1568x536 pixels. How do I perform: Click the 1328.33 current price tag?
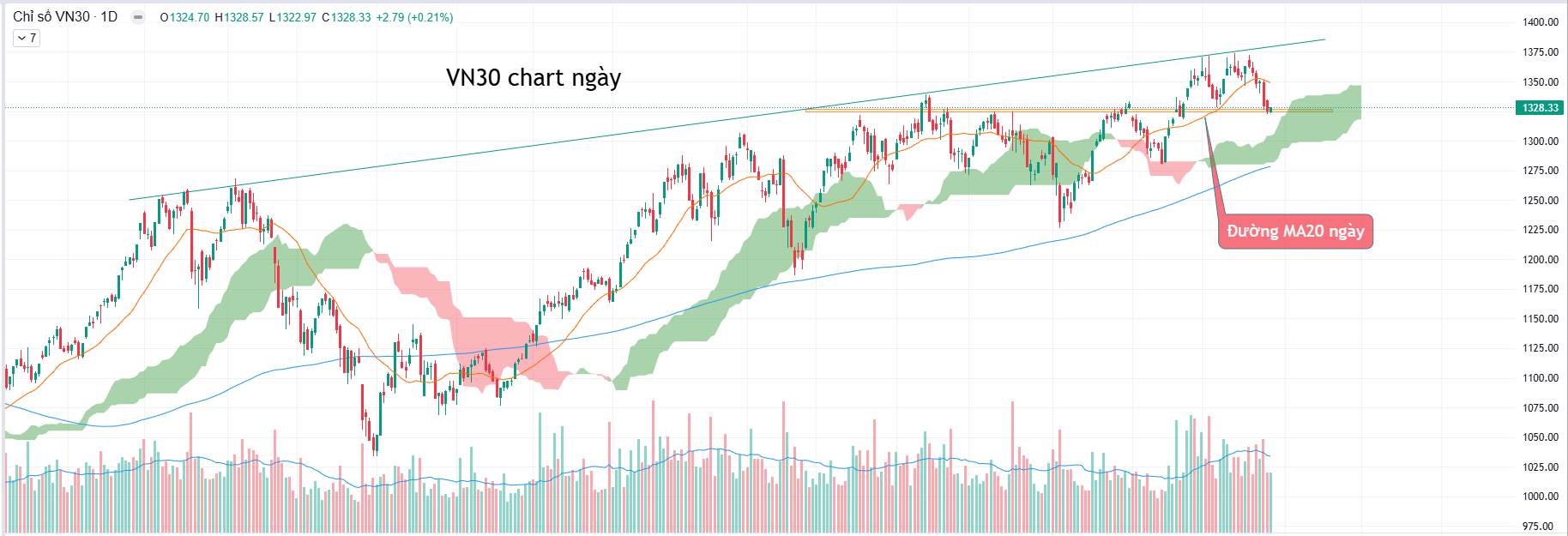[x=1540, y=108]
